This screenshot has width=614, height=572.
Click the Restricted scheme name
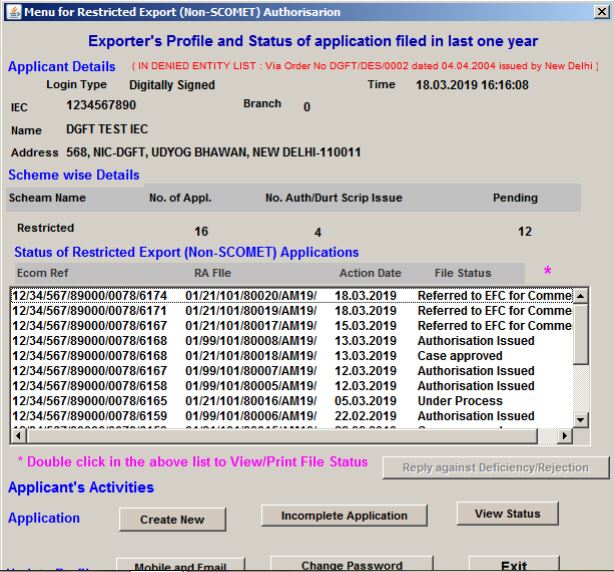45,228
